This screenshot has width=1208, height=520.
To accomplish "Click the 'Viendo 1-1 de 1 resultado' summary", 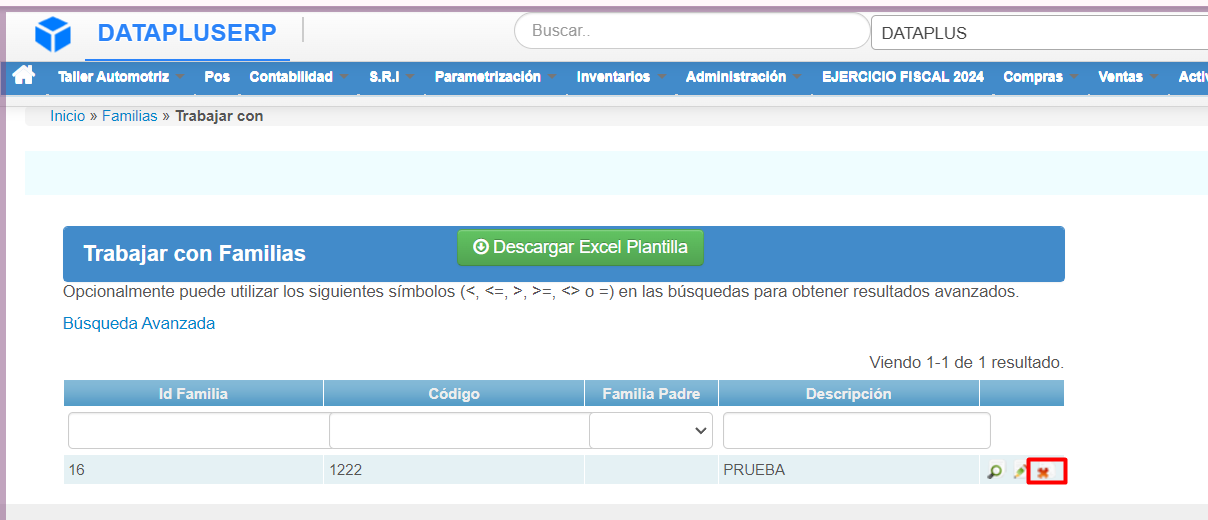I will click(966, 362).
